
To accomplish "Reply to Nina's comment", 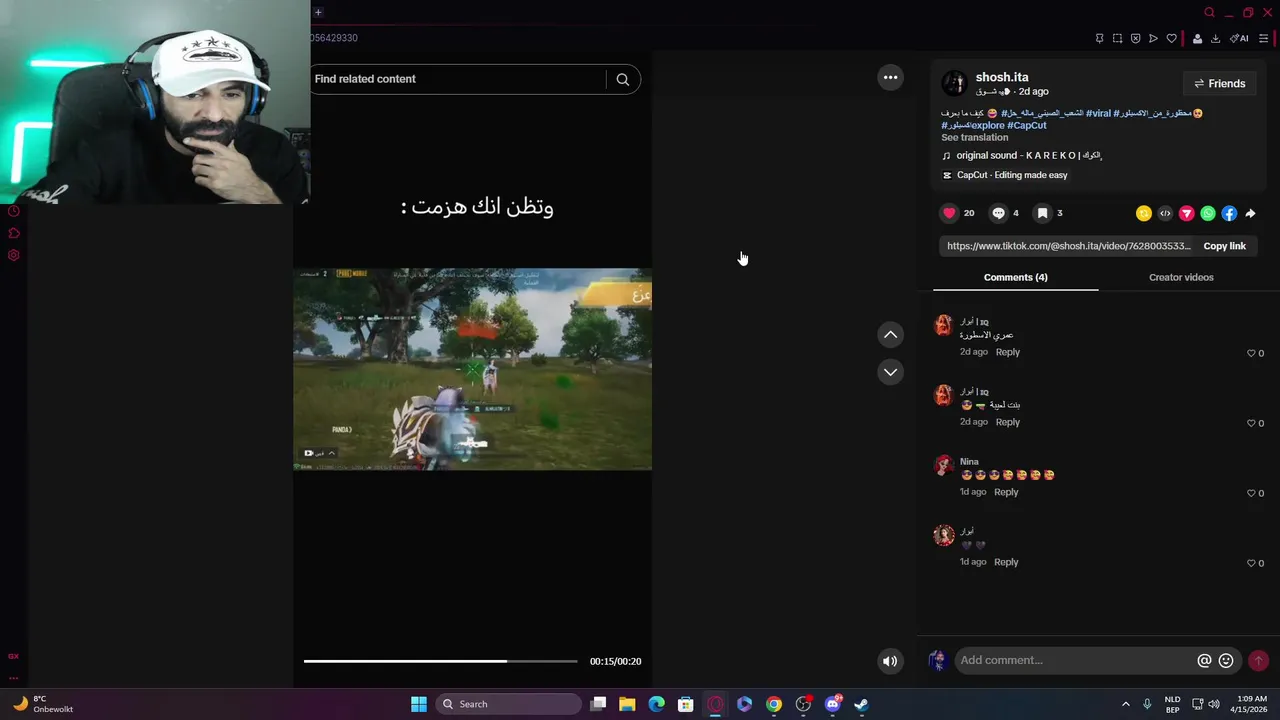I will (x=1006, y=492).
